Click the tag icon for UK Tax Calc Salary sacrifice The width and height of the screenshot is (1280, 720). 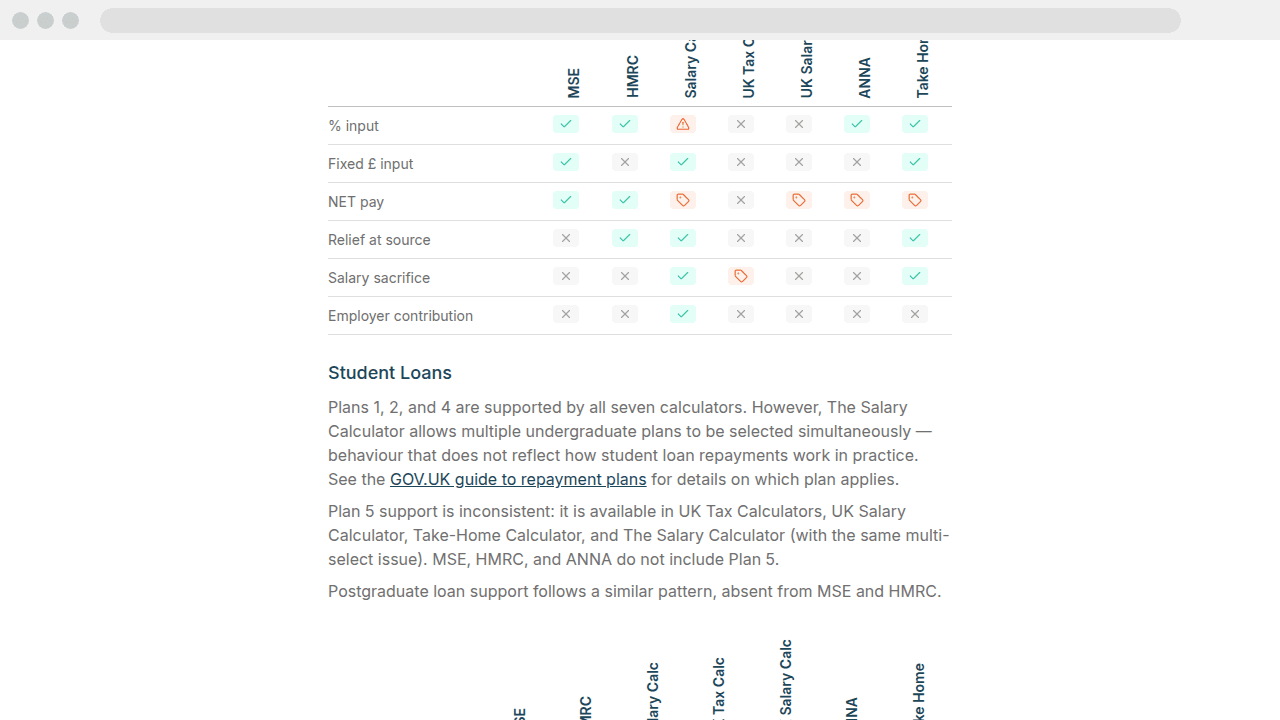click(x=741, y=276)
